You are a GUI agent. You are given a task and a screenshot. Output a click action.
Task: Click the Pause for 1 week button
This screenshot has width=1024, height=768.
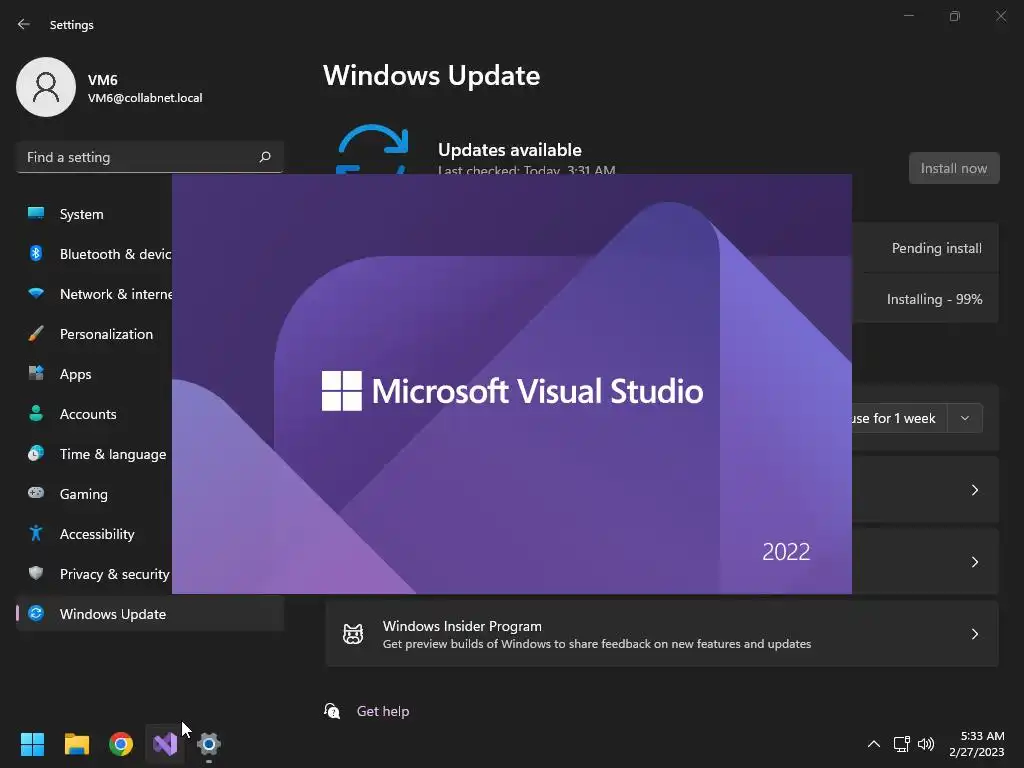(x=900, y=418)
